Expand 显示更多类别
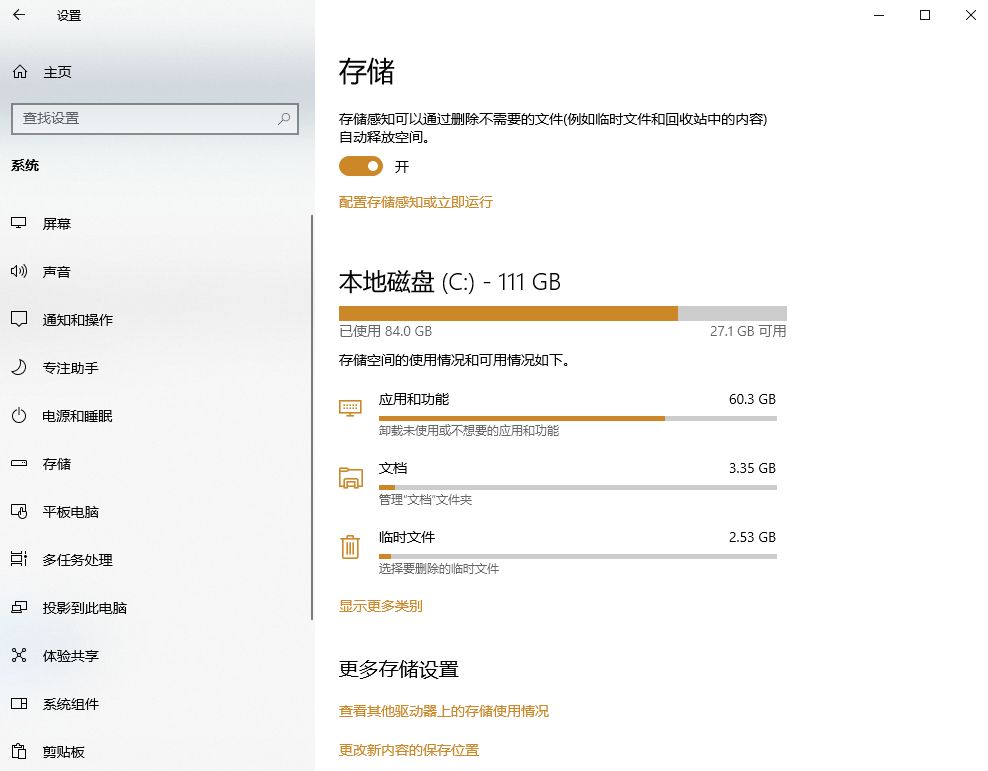 [x=380, y=606]
